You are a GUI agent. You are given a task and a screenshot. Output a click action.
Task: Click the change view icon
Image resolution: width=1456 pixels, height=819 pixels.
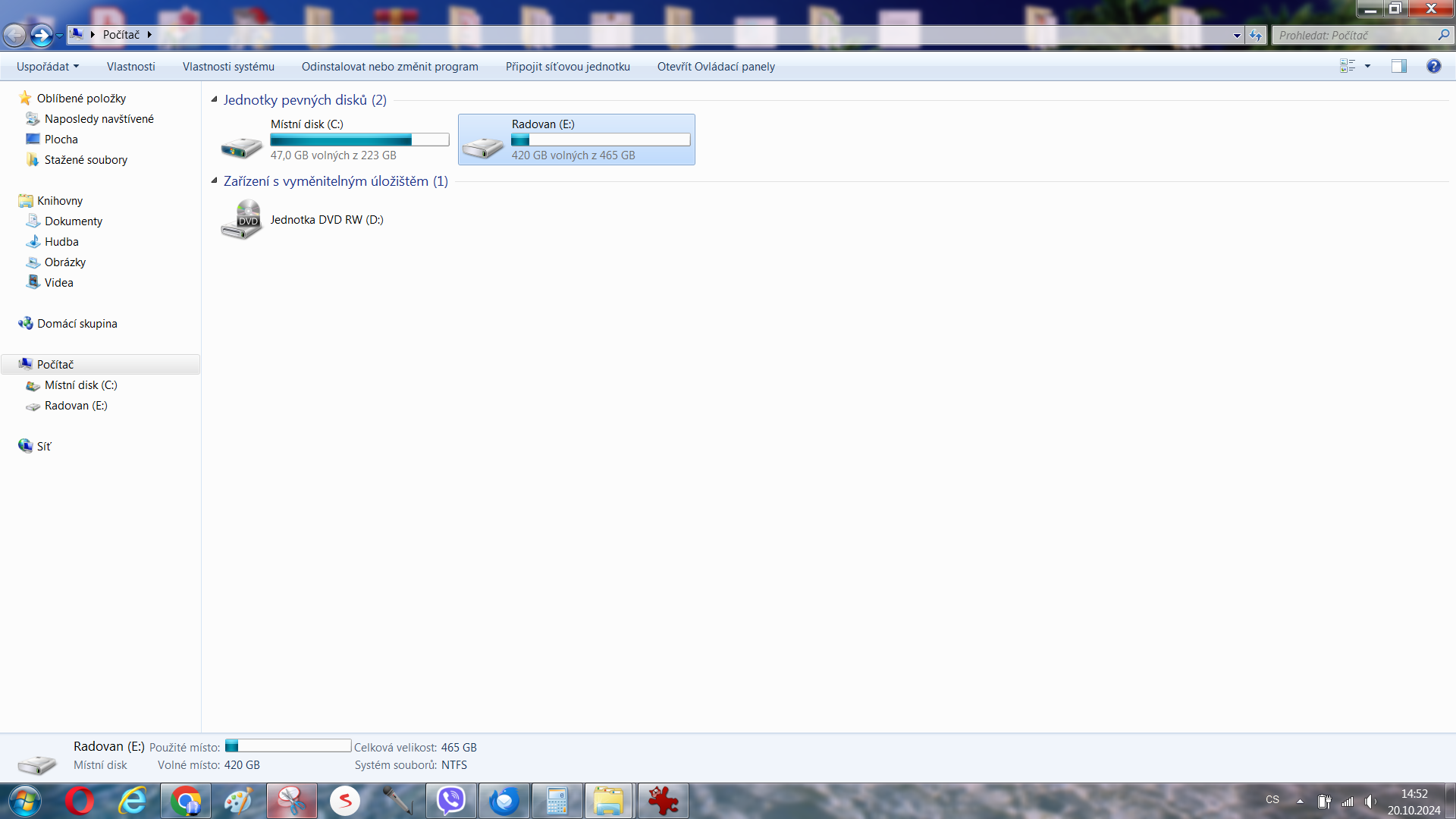coord(1348,66)
